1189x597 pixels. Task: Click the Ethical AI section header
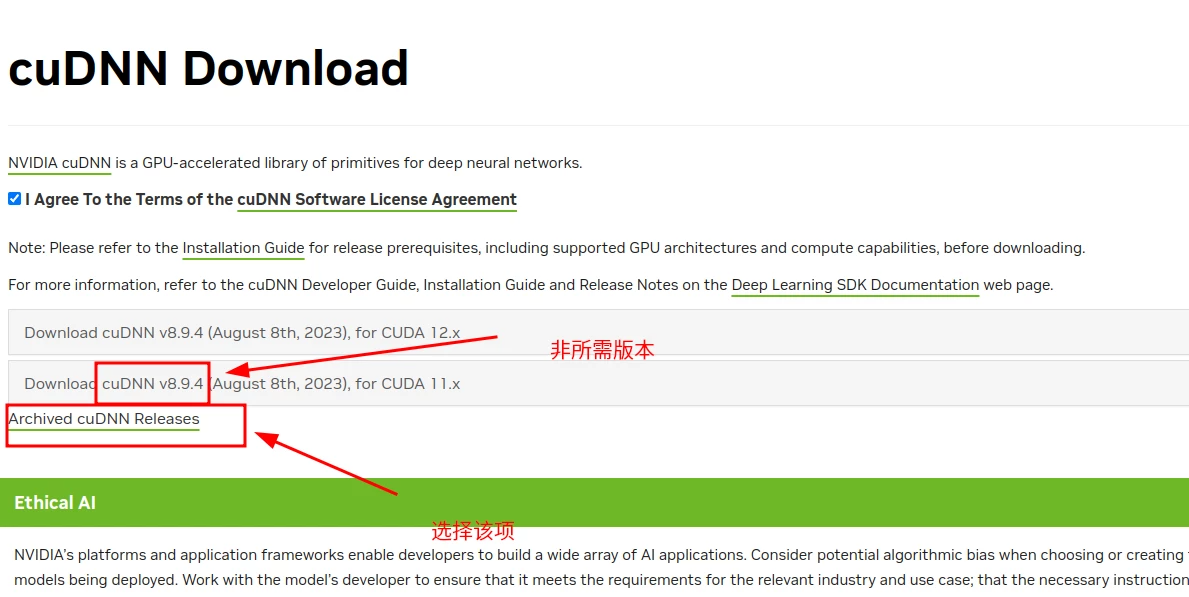[55, 502]
